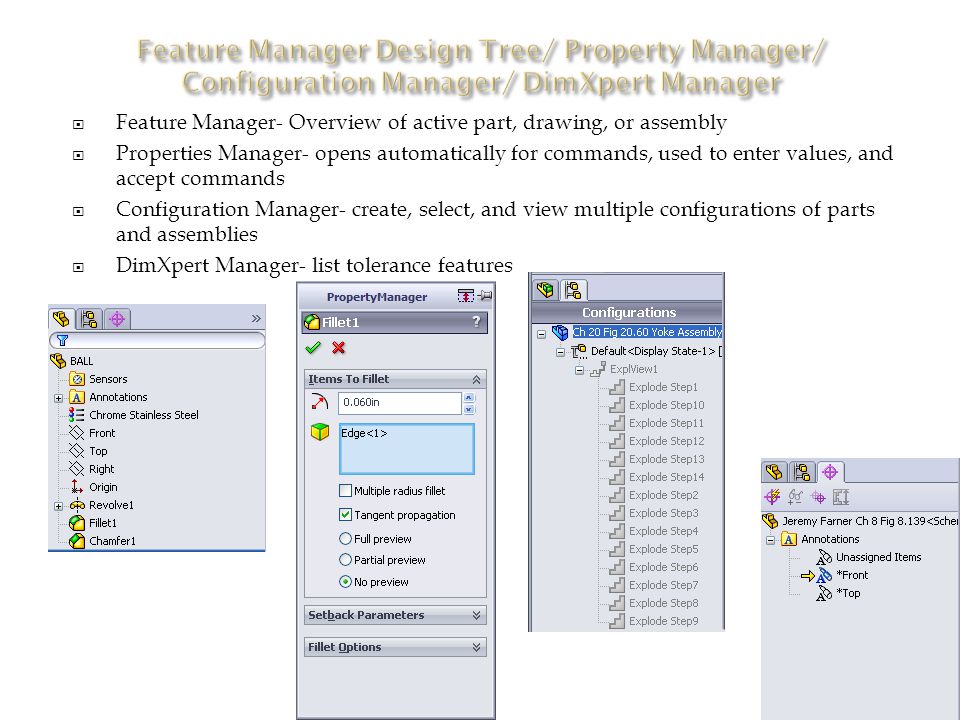
Task: Select Partial preview radio button
Action: click(345, 560)
